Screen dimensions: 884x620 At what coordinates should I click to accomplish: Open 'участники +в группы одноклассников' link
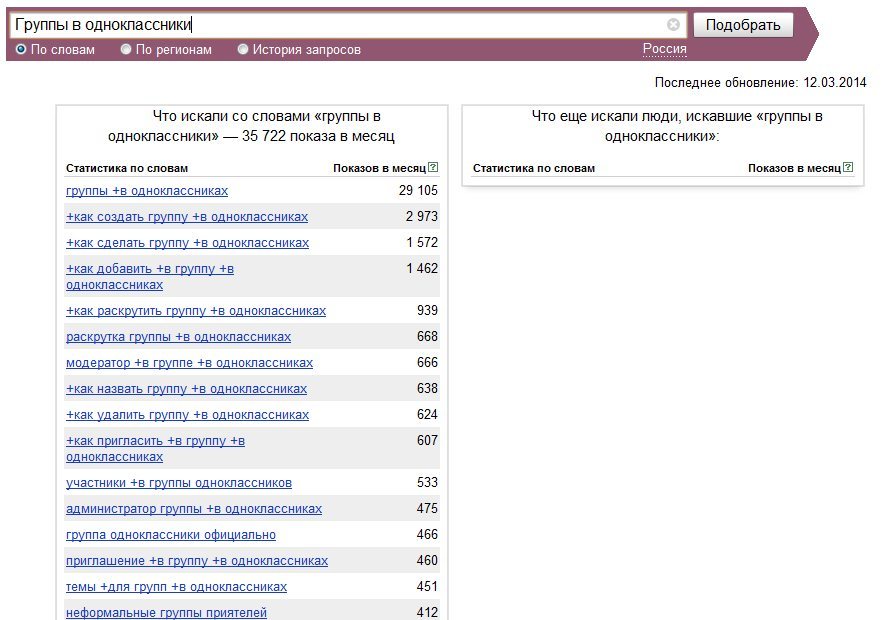pos(179,482)
